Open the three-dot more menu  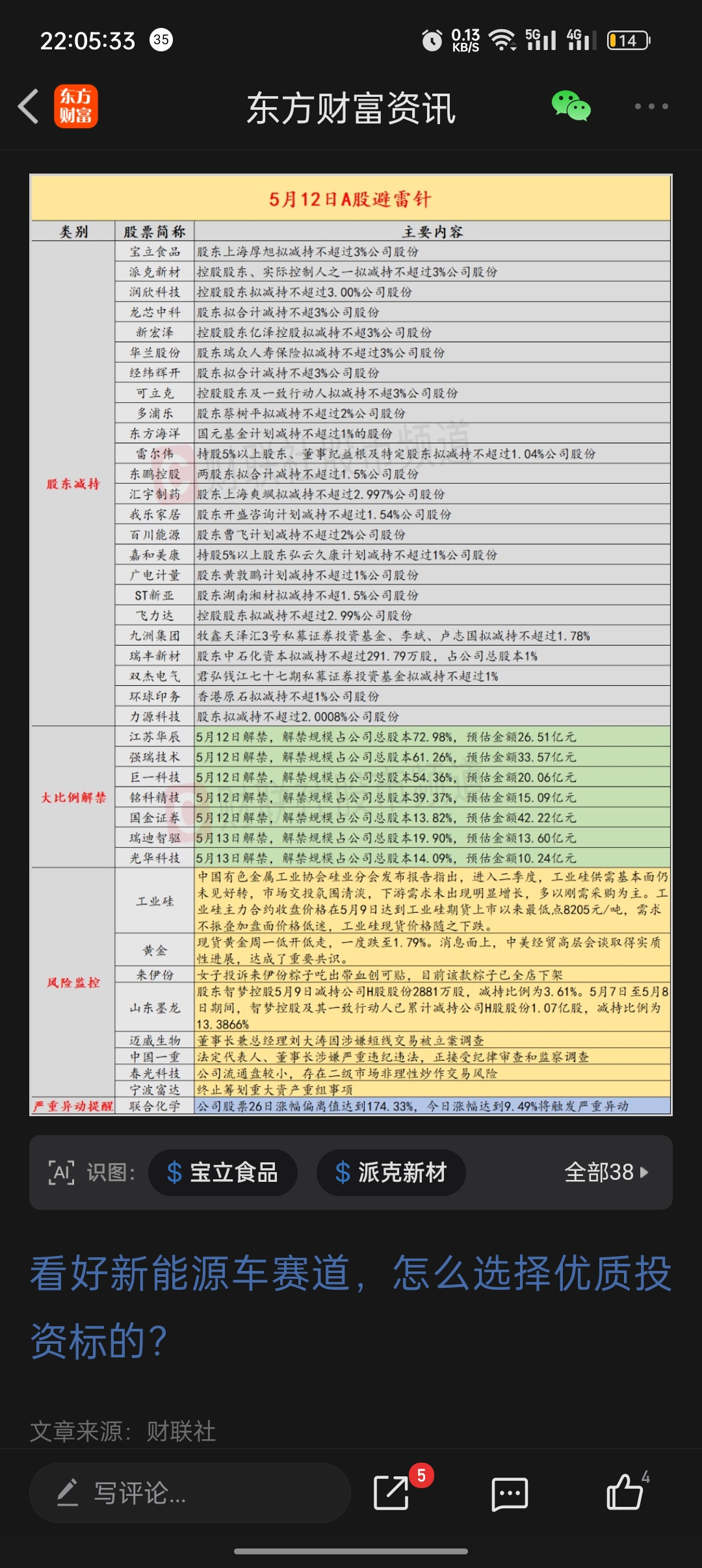(x=651, y=106)
